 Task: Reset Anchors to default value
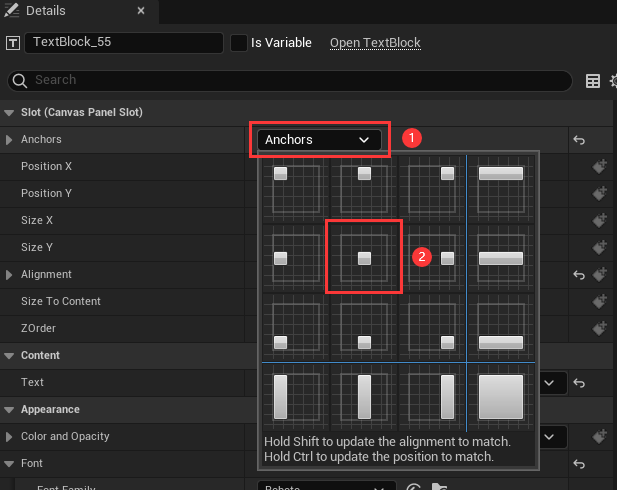(x=579, y=140)
